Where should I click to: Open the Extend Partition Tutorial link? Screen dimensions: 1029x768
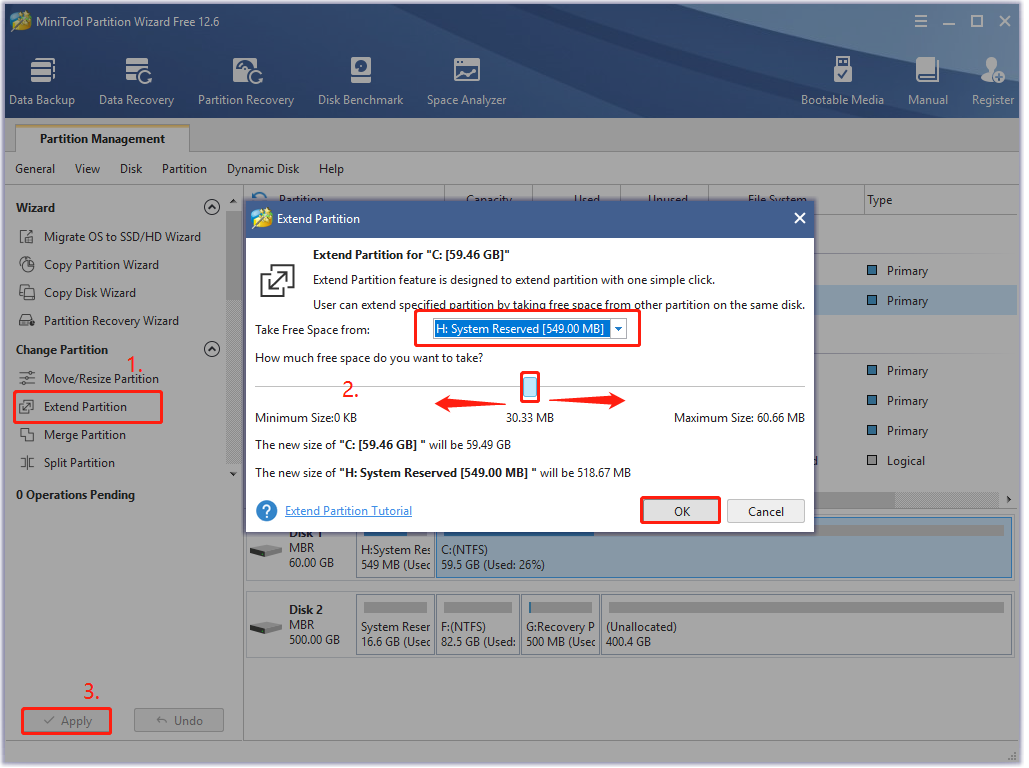click(x=348, y=511)
